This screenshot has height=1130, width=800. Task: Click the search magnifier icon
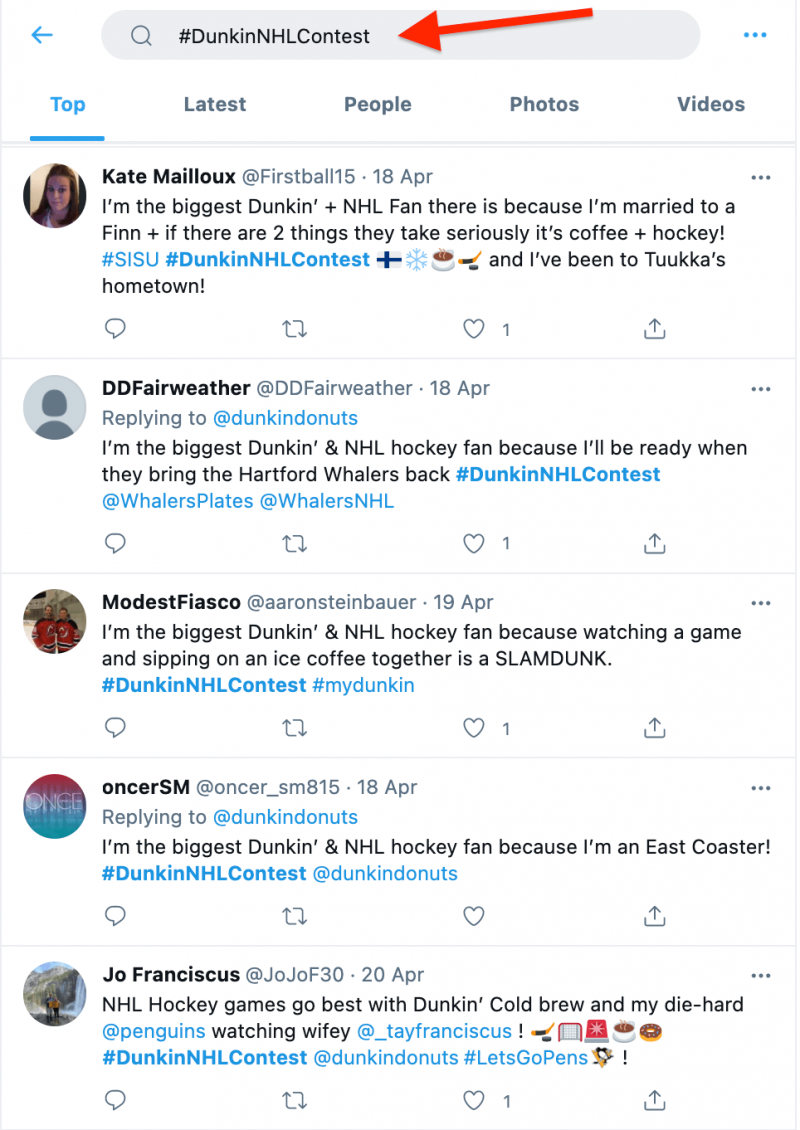point(141,35)
